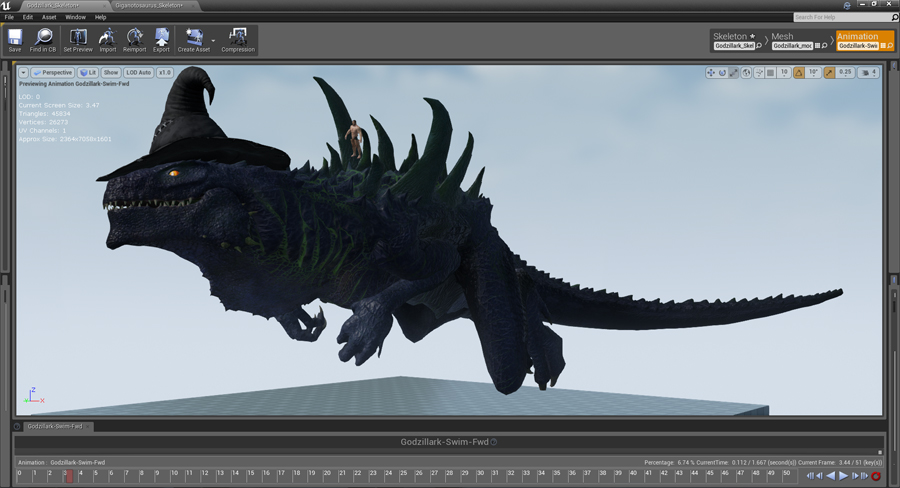Open animation Compression settings

pos(238,40)
